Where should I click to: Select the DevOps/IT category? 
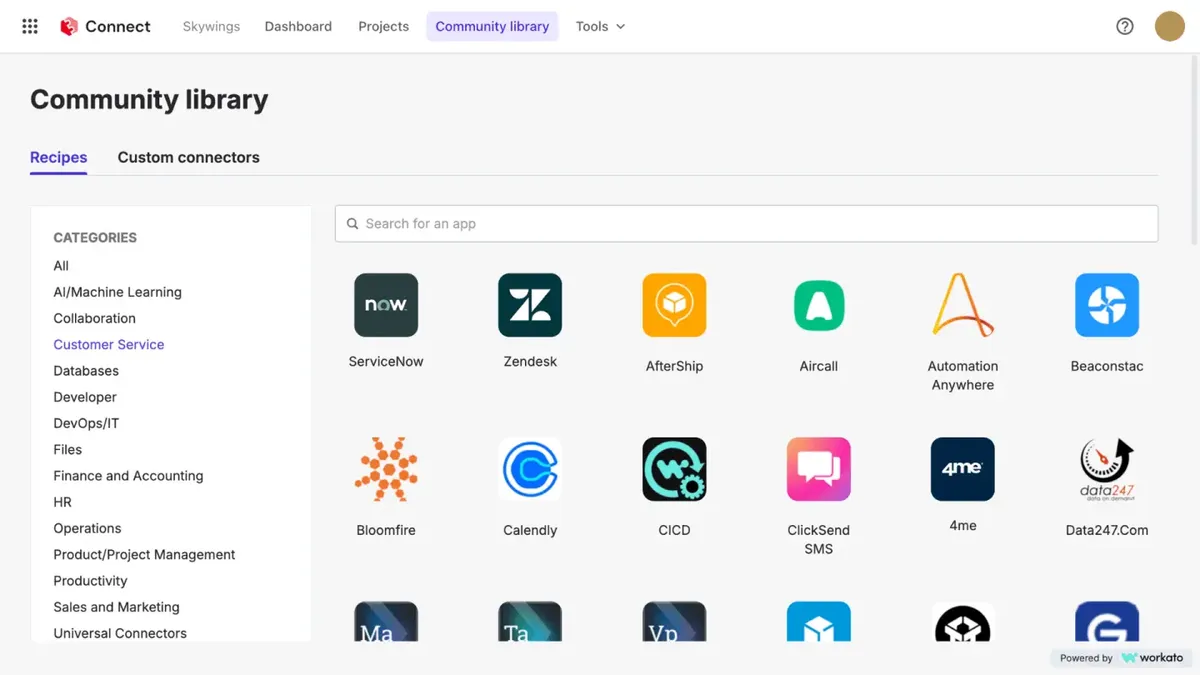(86, 423)
